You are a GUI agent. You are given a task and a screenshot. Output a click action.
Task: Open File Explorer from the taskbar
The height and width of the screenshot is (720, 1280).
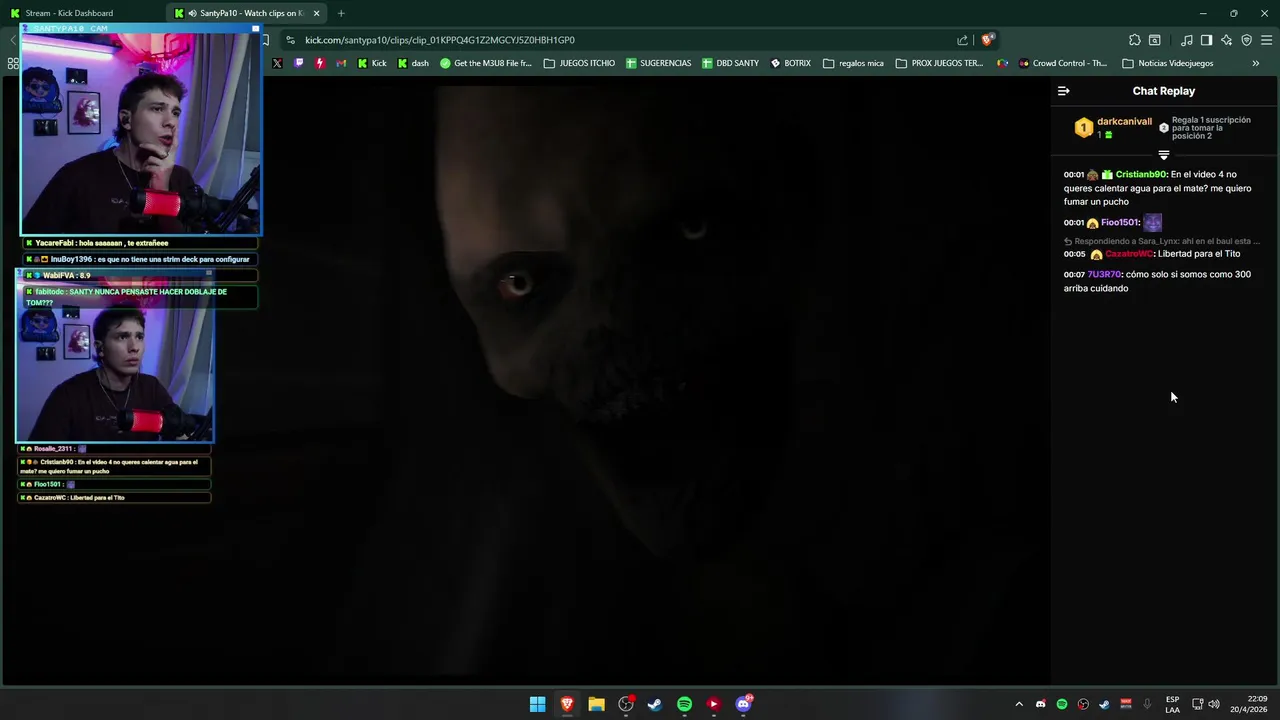click(x=596, y=704)
